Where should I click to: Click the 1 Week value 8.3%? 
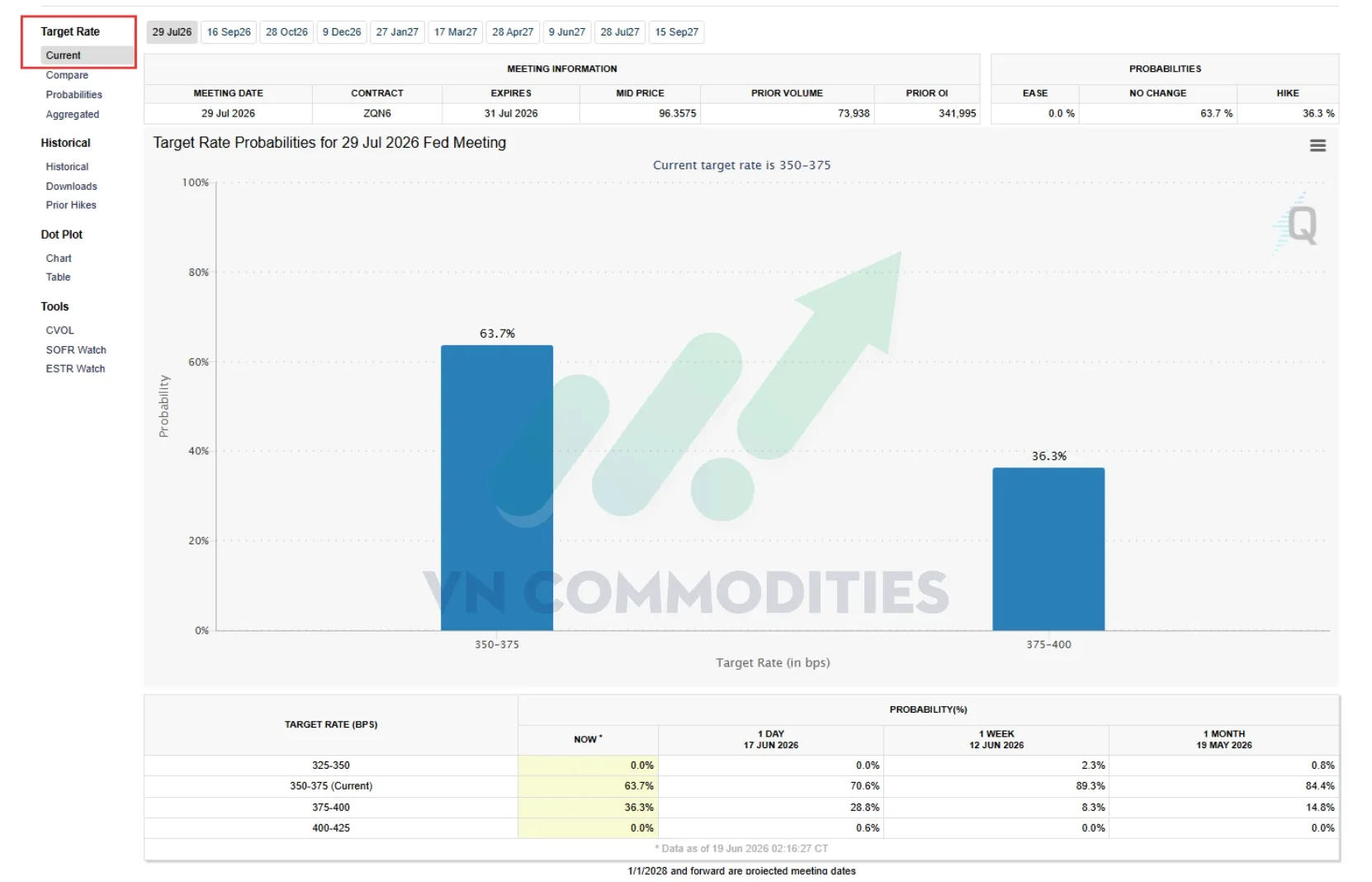click(x=1093, y=808)
